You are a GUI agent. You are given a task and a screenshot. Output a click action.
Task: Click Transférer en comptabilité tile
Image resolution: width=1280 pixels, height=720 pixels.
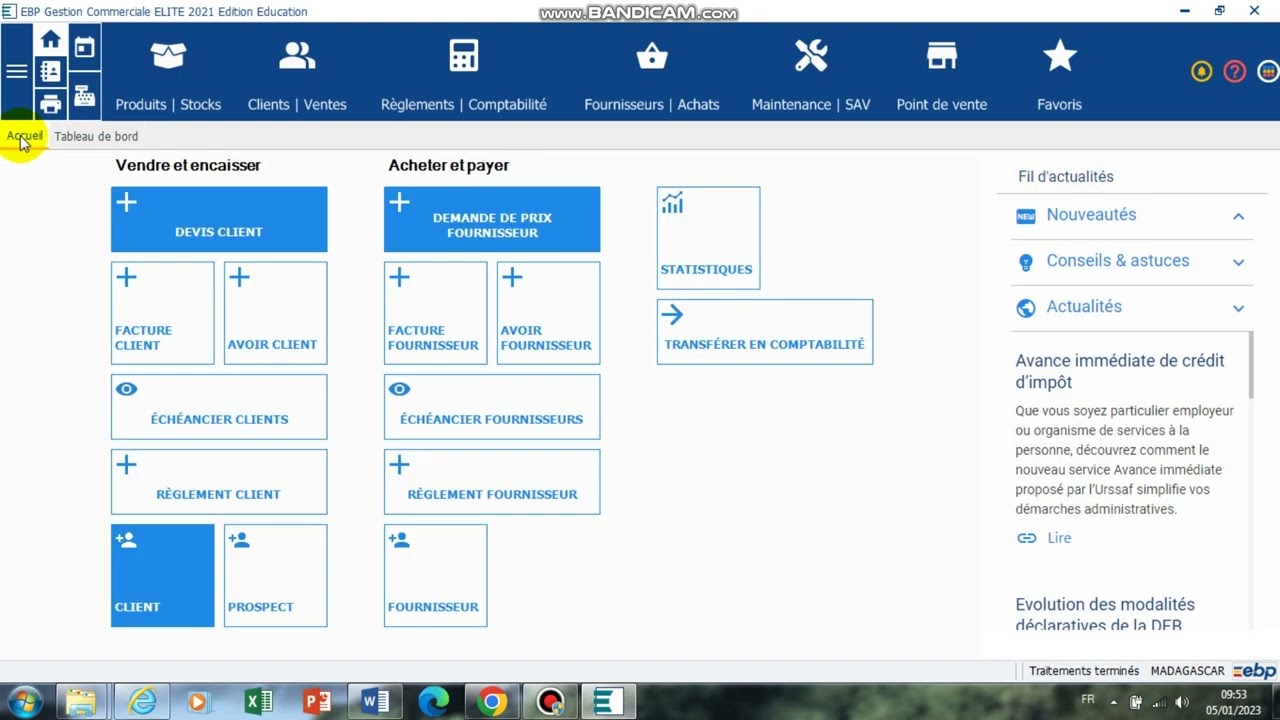click(765, 332)
